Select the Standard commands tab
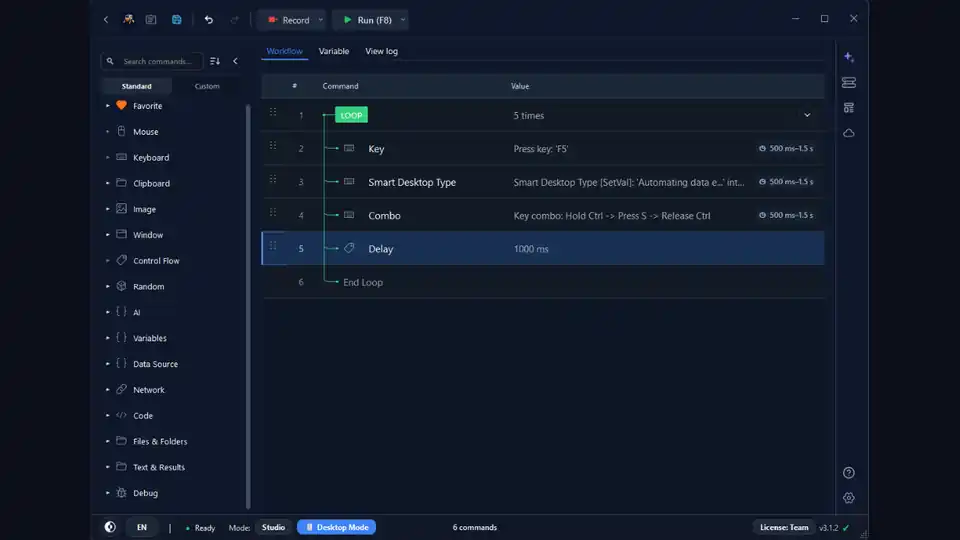 pyautogui.click(x=137, y=86)
